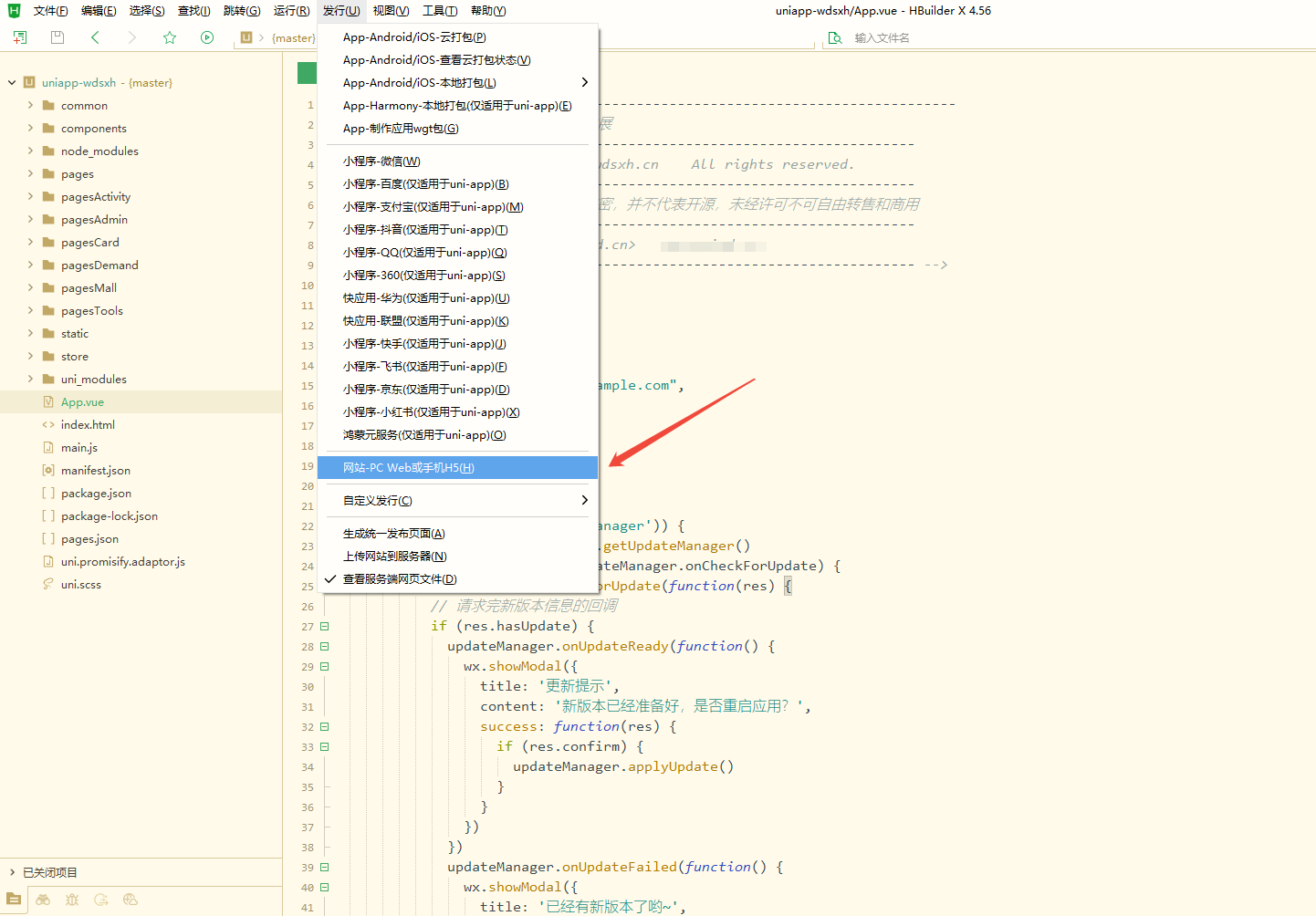Click the {master} breadcrumb label
1316x916 pixels.
(x=293, y=37)
